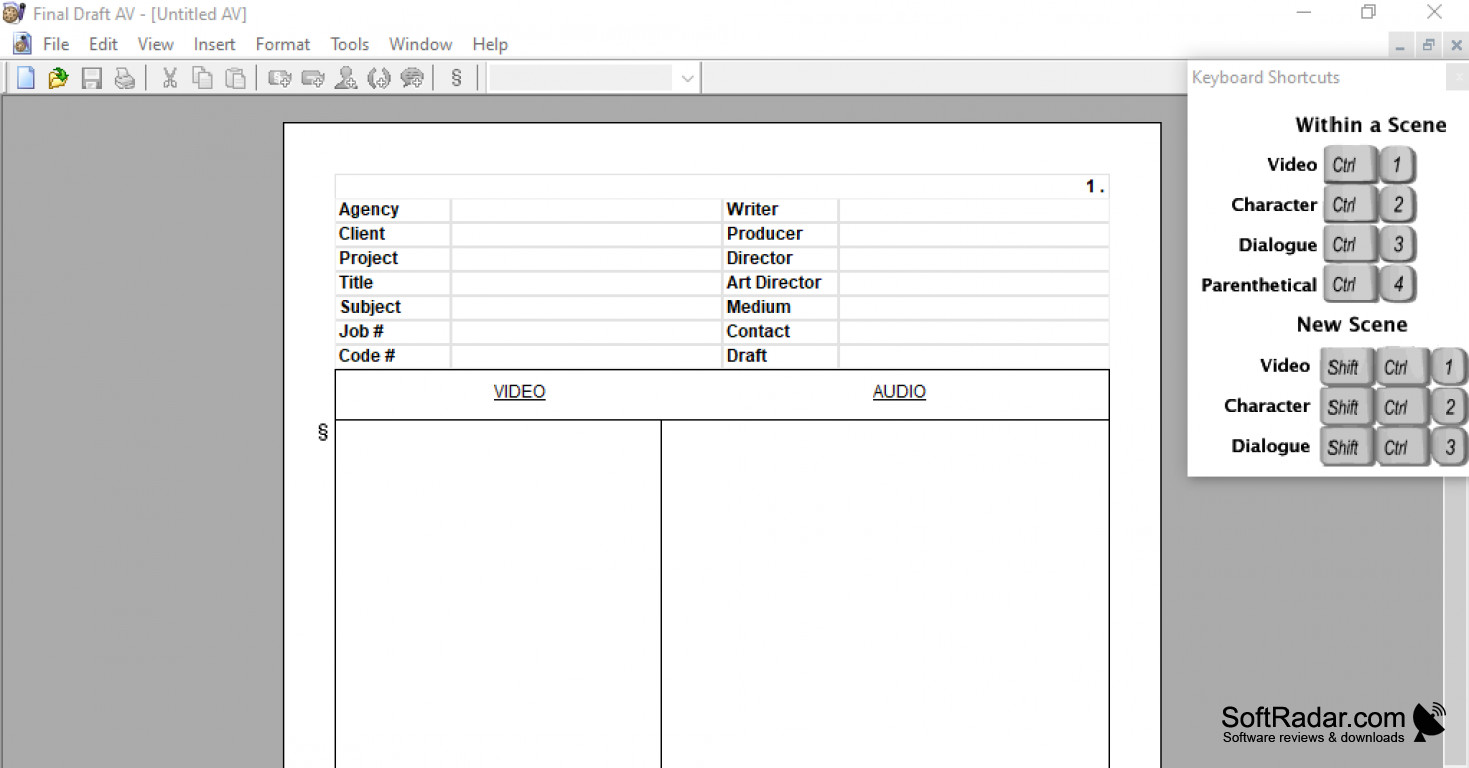Click the Client input field

(586, 234)
